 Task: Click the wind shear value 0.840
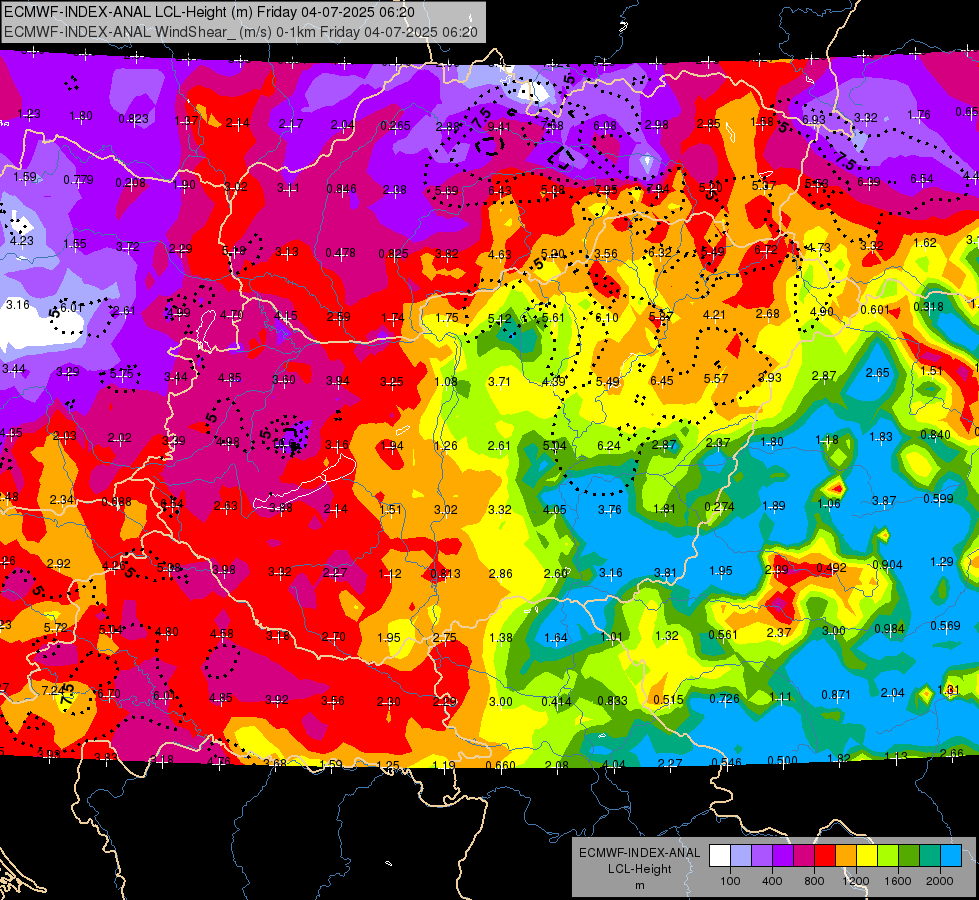coord(935,435)
